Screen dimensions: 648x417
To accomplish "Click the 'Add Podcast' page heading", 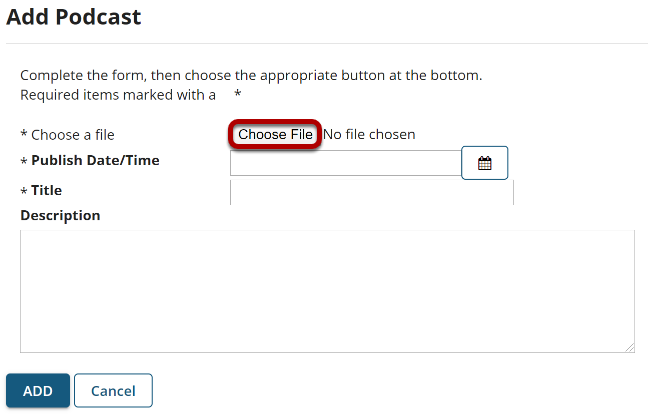I will pos(74,17).
